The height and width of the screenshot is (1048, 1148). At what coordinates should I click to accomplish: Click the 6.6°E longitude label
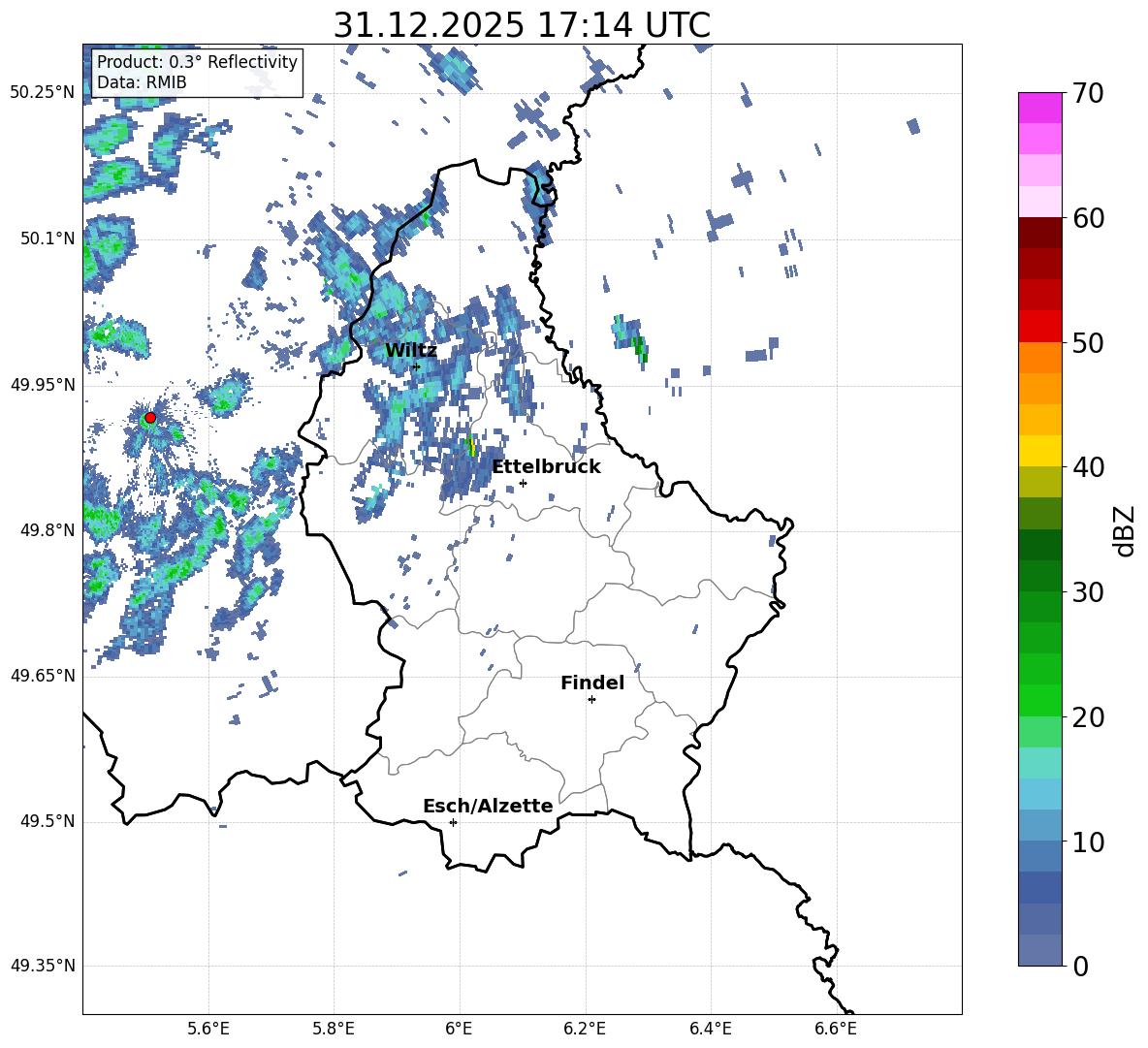pos(836,1029)
